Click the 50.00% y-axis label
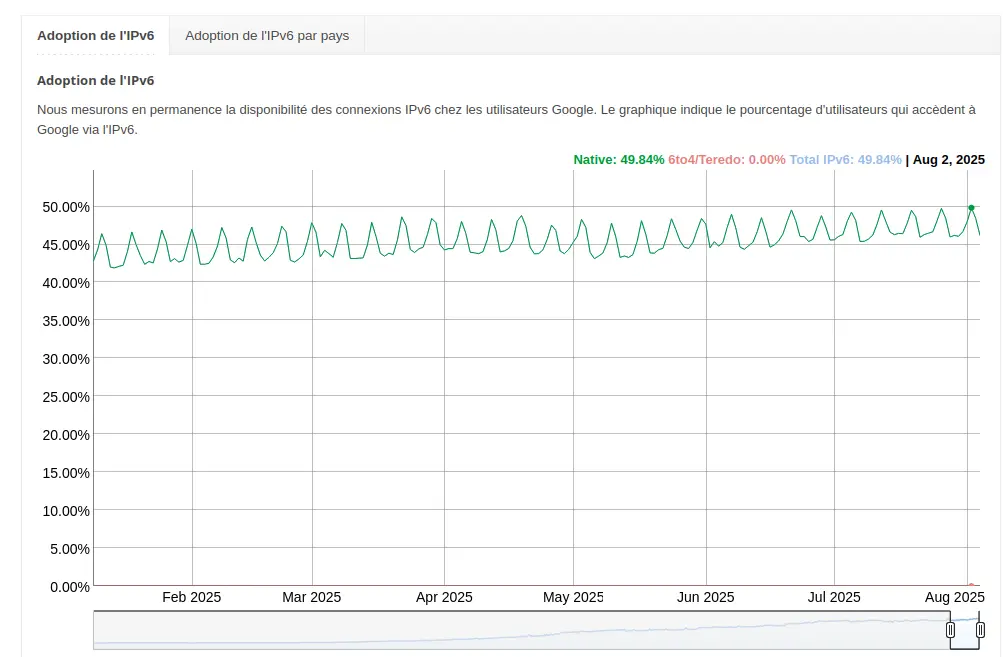1003x657 pixels. click(x=65, y=207)
